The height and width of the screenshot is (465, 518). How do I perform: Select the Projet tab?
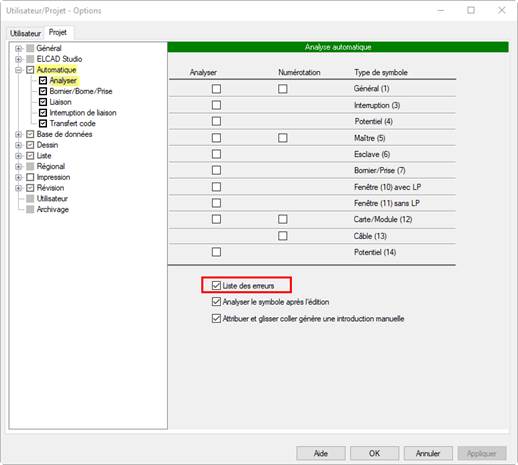58,32
